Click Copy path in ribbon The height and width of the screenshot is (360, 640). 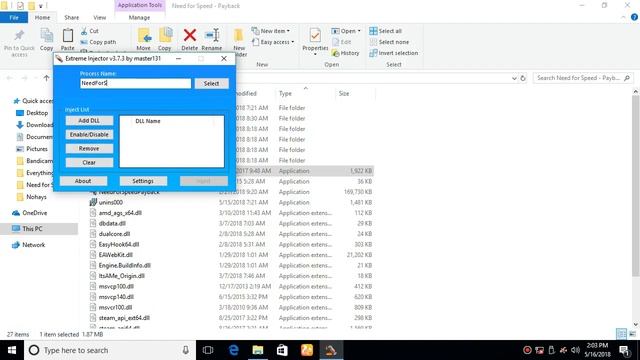(x=98, y=42)
